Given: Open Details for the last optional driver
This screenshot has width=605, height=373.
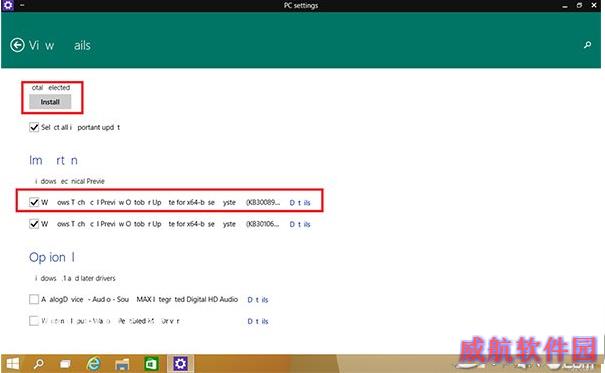Looking at the screenshot, I should 258,321.
